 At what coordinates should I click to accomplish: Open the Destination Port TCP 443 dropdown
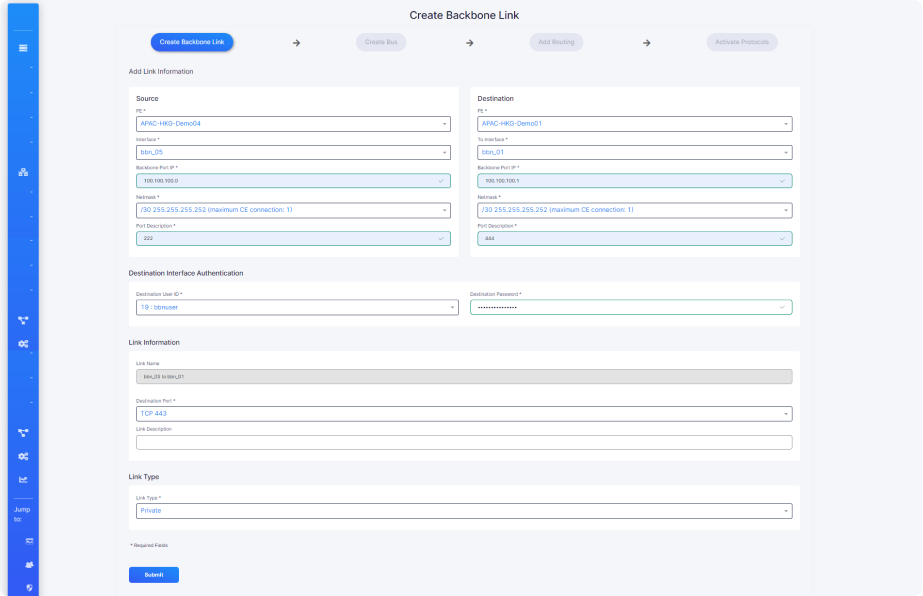click(x=463, y=414)
